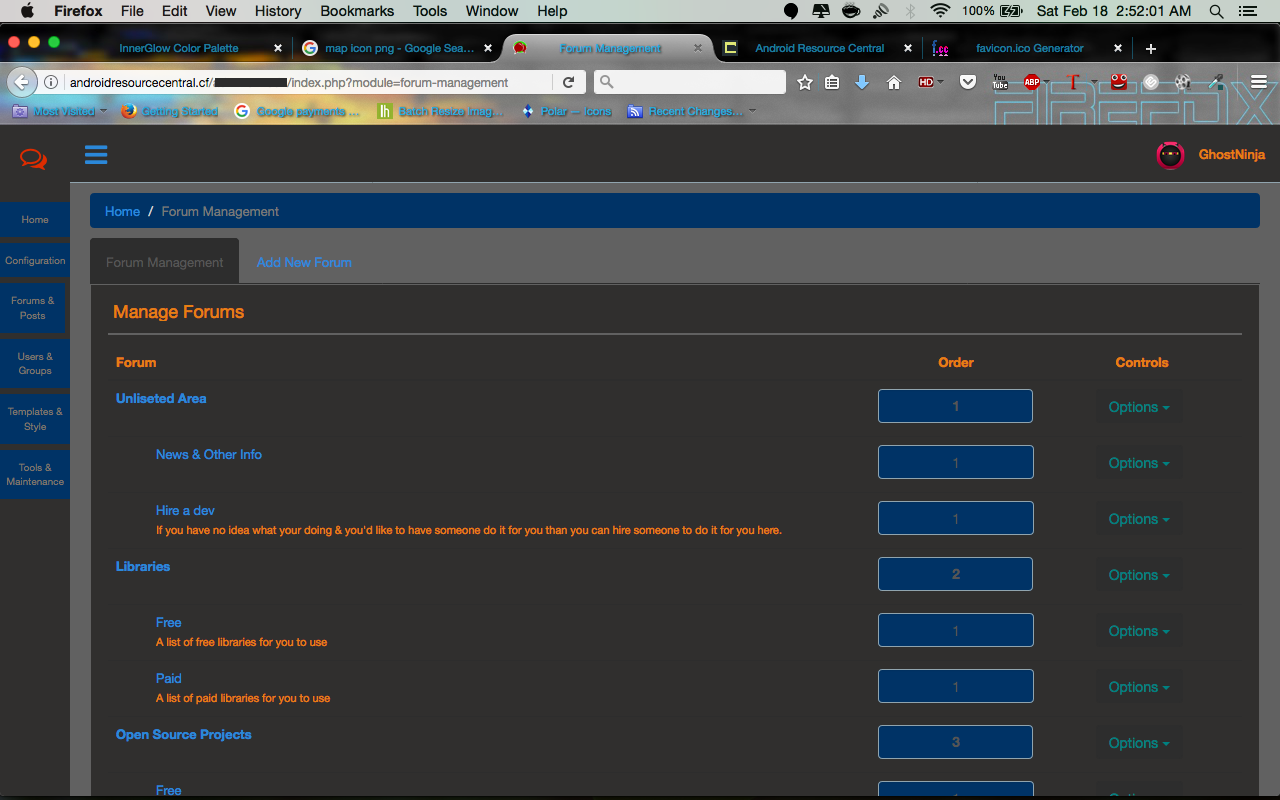The width and height of the screenshot is (1280, 800).
Task: Click the red smiley face extension icon
Action: pos(1119,82)
